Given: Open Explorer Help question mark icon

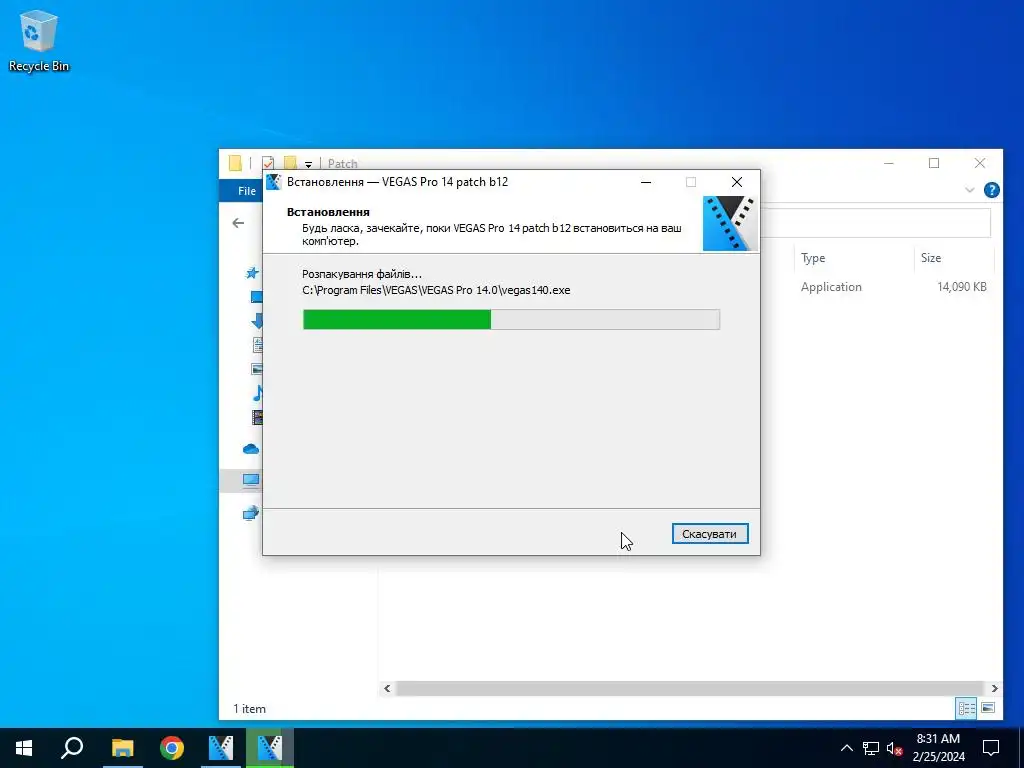Looking at the screenshot, I should point(991,190).
